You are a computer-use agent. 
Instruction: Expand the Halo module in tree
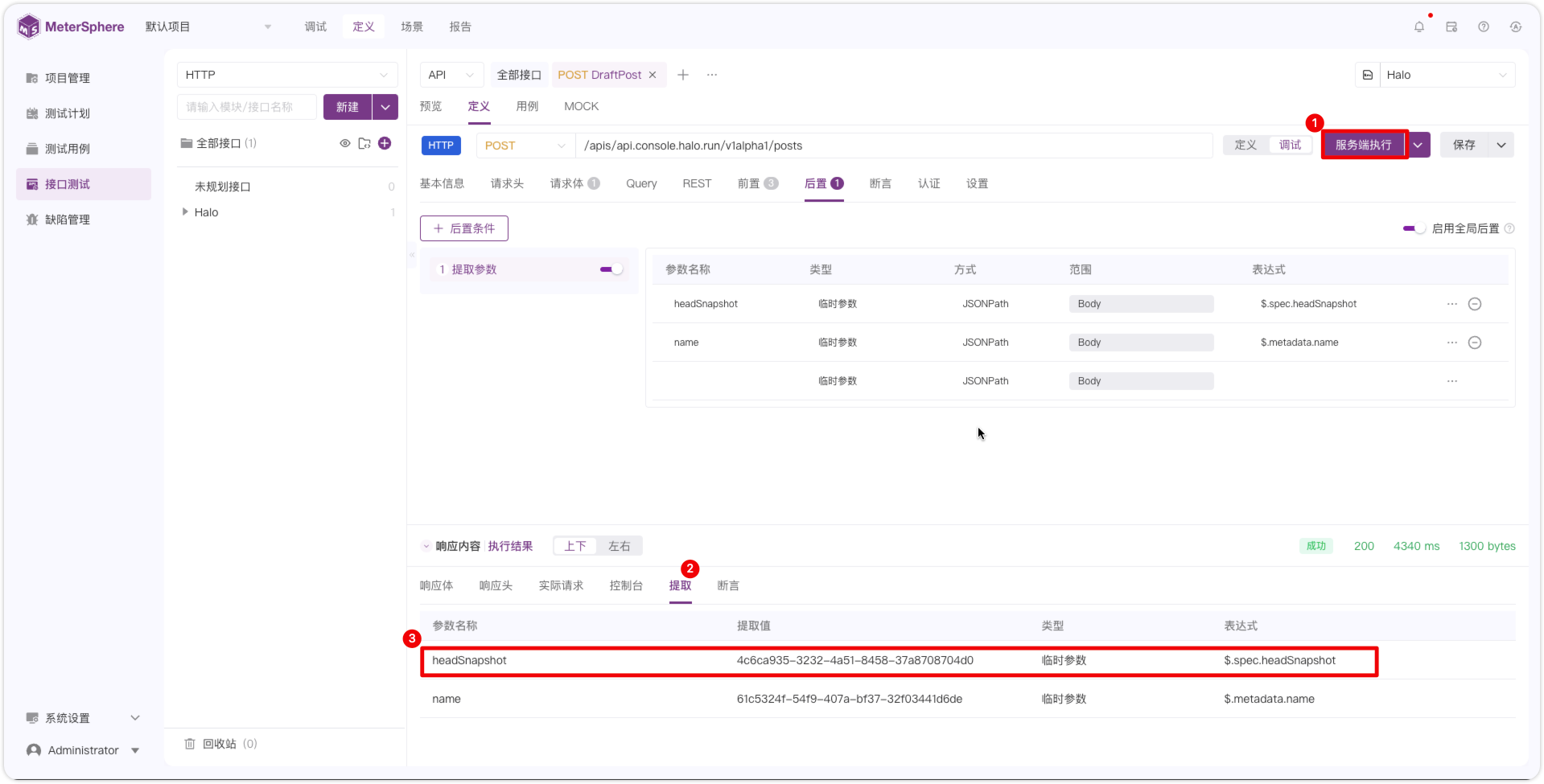point(185,212)
